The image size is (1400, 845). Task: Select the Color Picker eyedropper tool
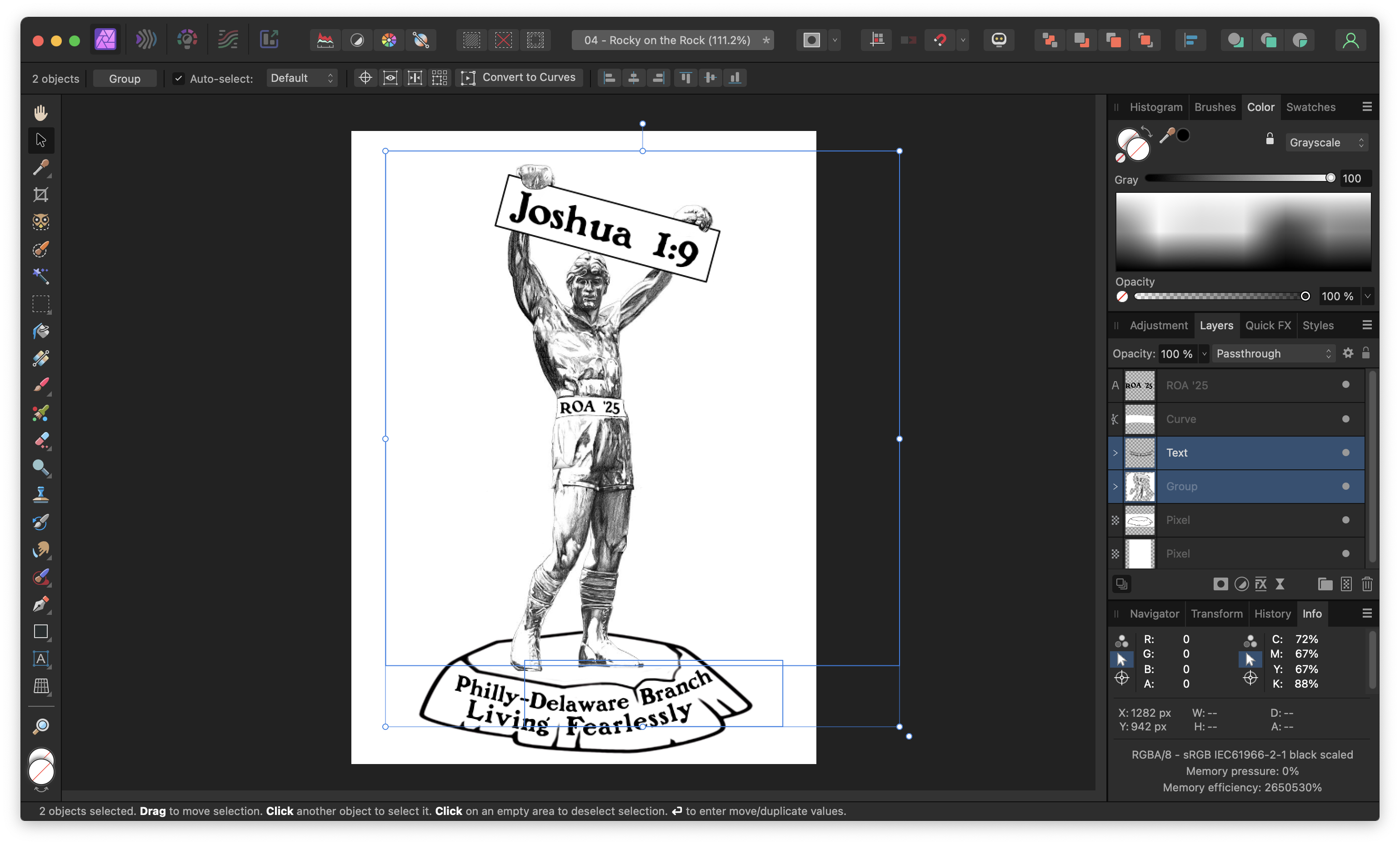tap(40, 167)
